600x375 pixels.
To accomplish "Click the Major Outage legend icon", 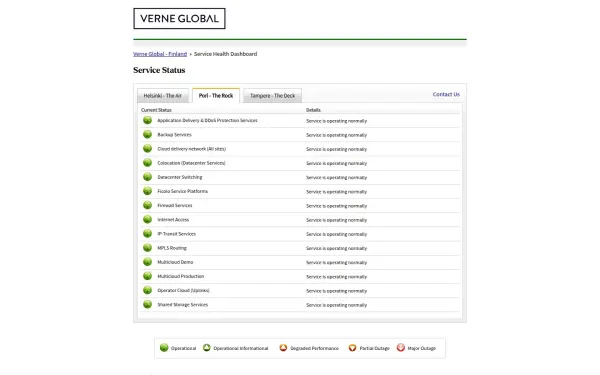I will 401,347.
